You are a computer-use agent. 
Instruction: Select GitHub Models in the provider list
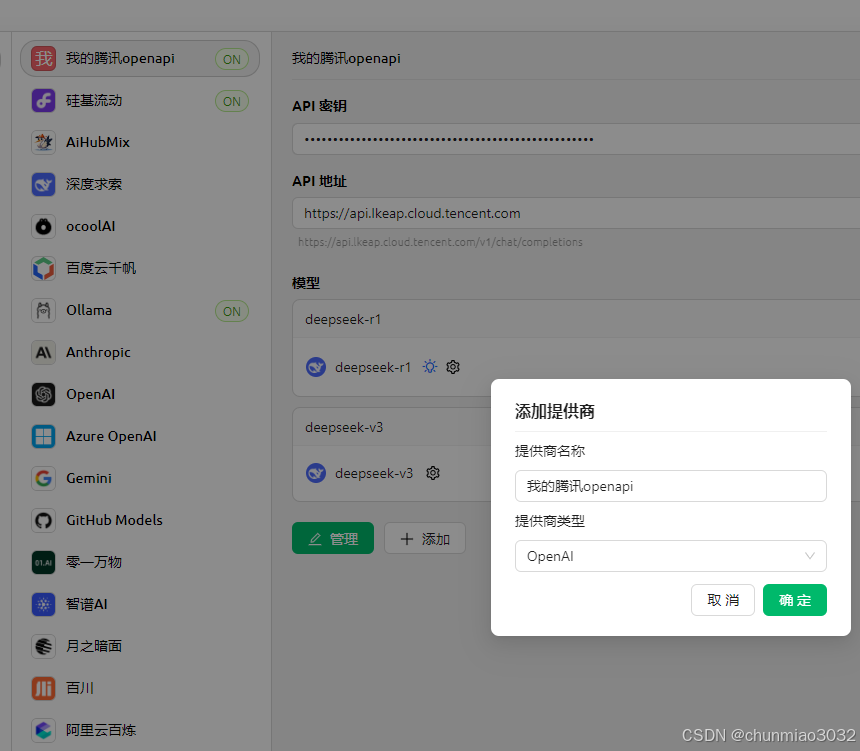(140, 520)
